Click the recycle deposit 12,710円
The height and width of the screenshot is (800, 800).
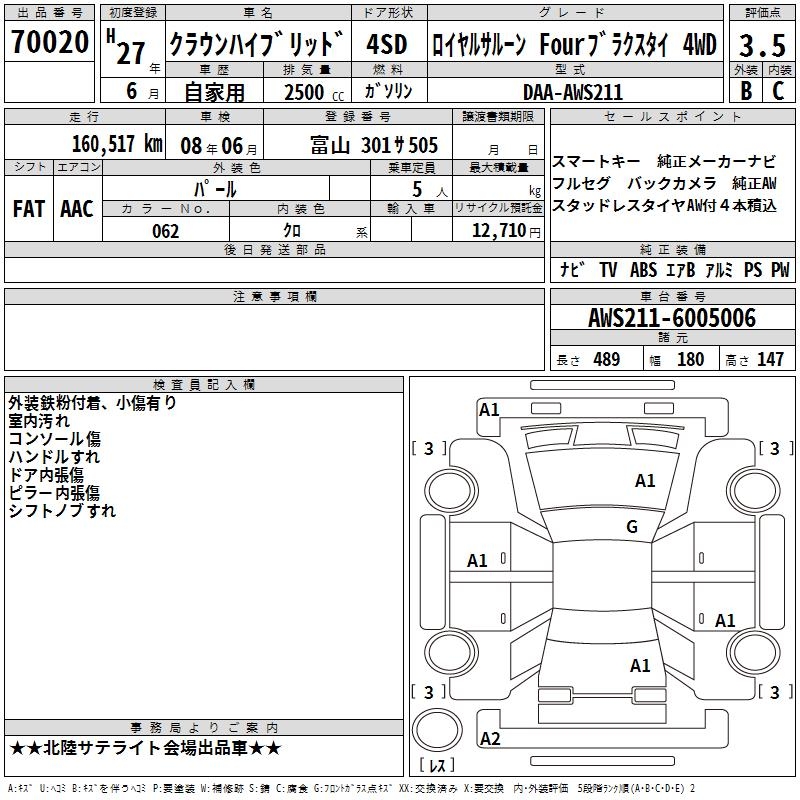(x=506, y=231)
